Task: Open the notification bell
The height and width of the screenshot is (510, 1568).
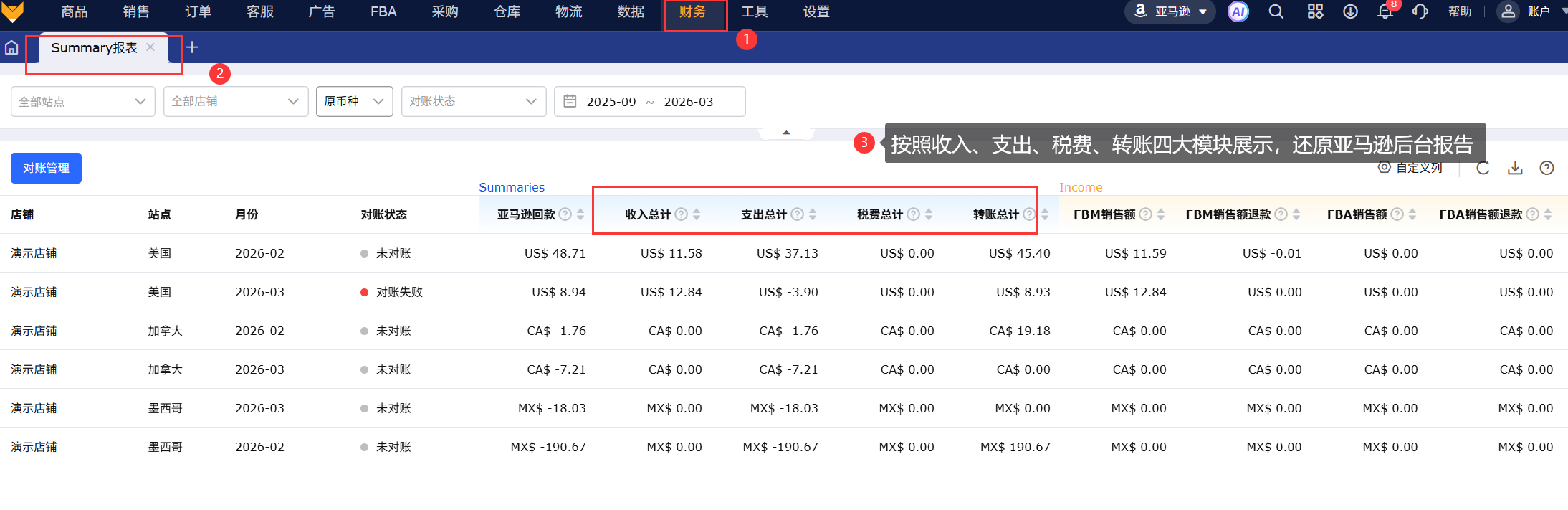Action: coord(1385,12)
